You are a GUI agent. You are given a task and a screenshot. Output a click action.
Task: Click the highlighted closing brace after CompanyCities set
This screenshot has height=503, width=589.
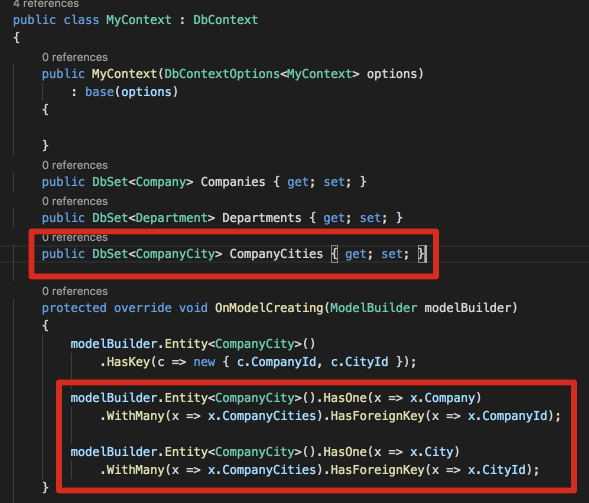pos(422,254)
